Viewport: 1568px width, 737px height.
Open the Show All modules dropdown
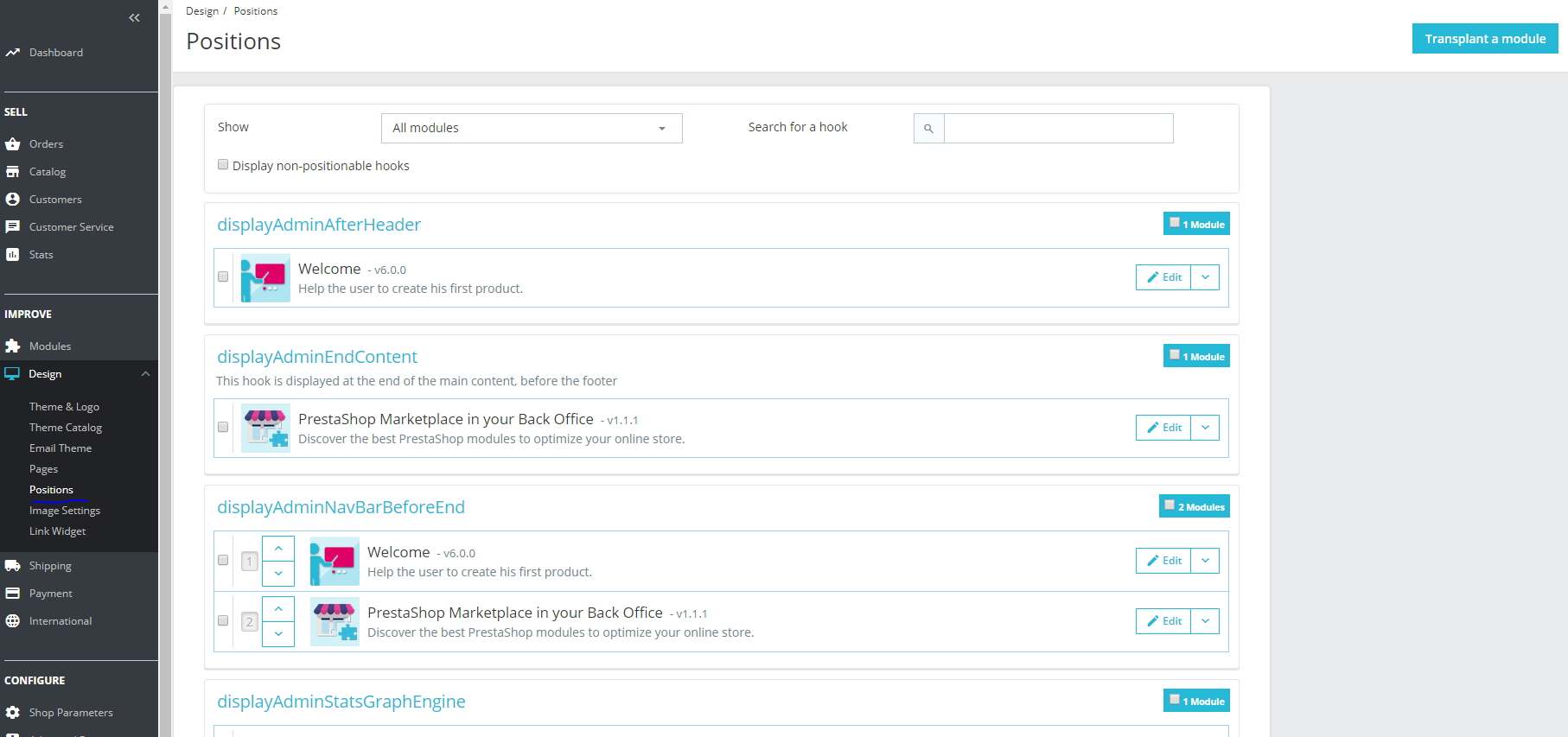[x=532, y=129]
